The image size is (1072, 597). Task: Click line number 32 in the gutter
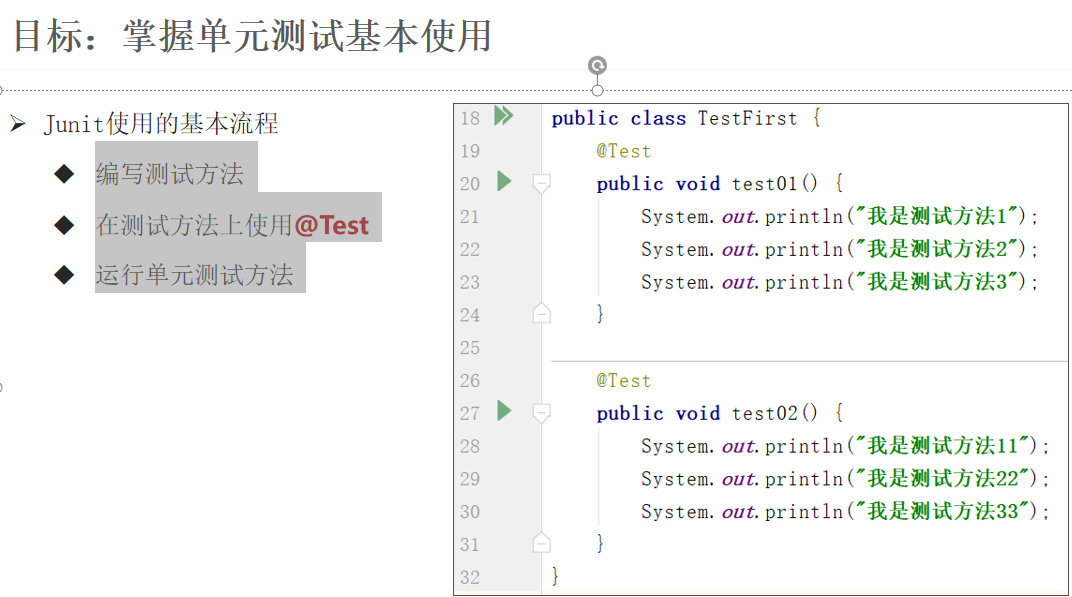[470, 578]
